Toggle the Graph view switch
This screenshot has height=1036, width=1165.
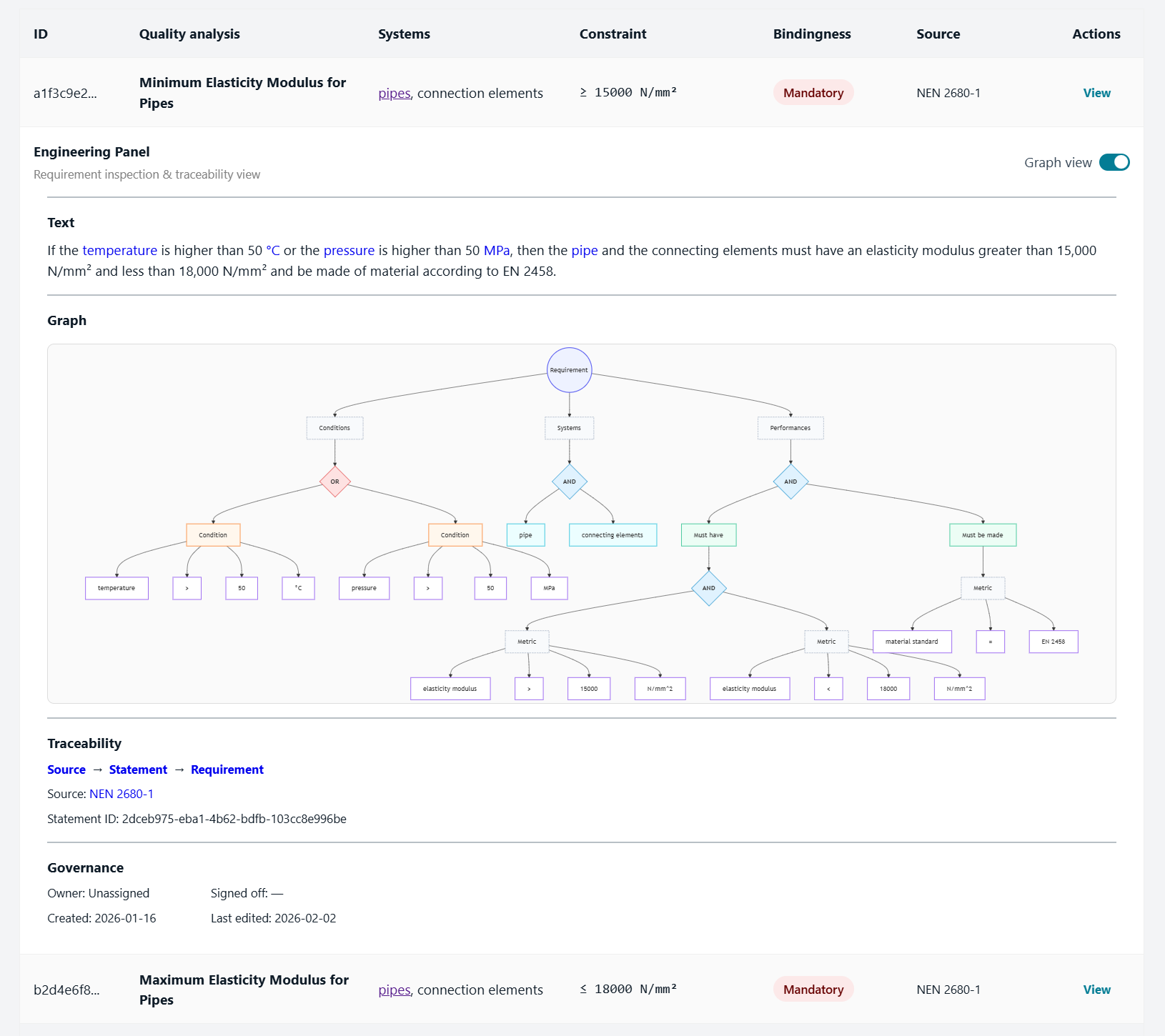(1114, 162)
